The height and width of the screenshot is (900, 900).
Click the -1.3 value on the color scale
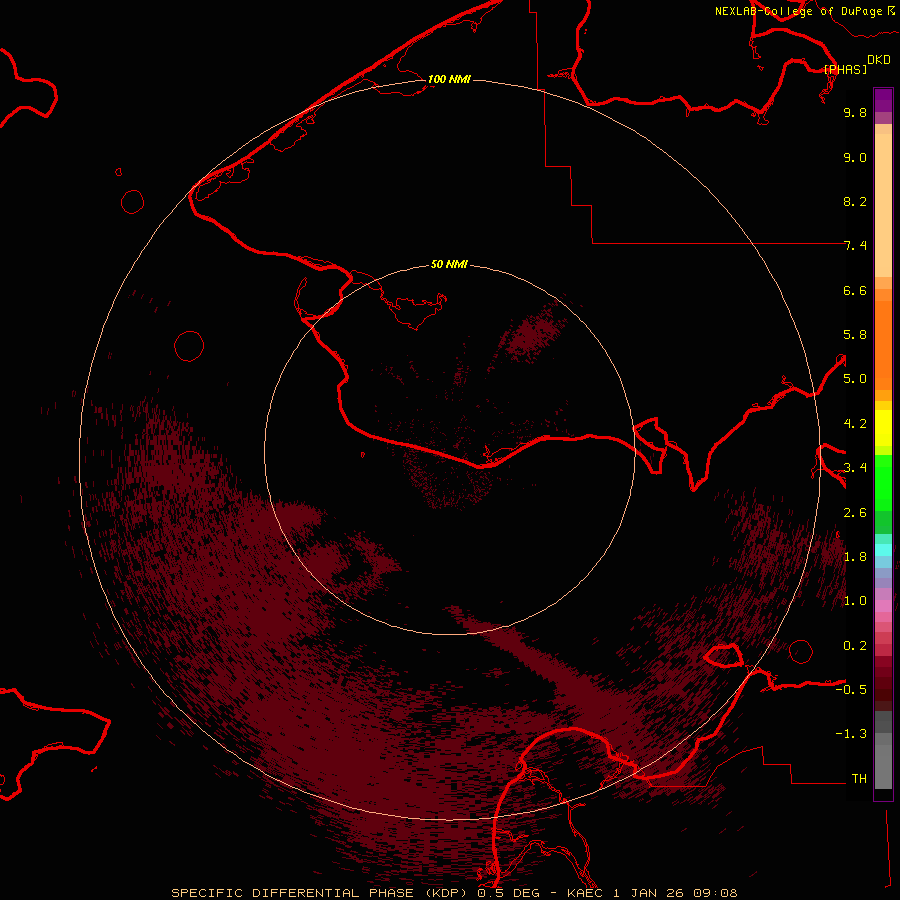tap(851, 734)
